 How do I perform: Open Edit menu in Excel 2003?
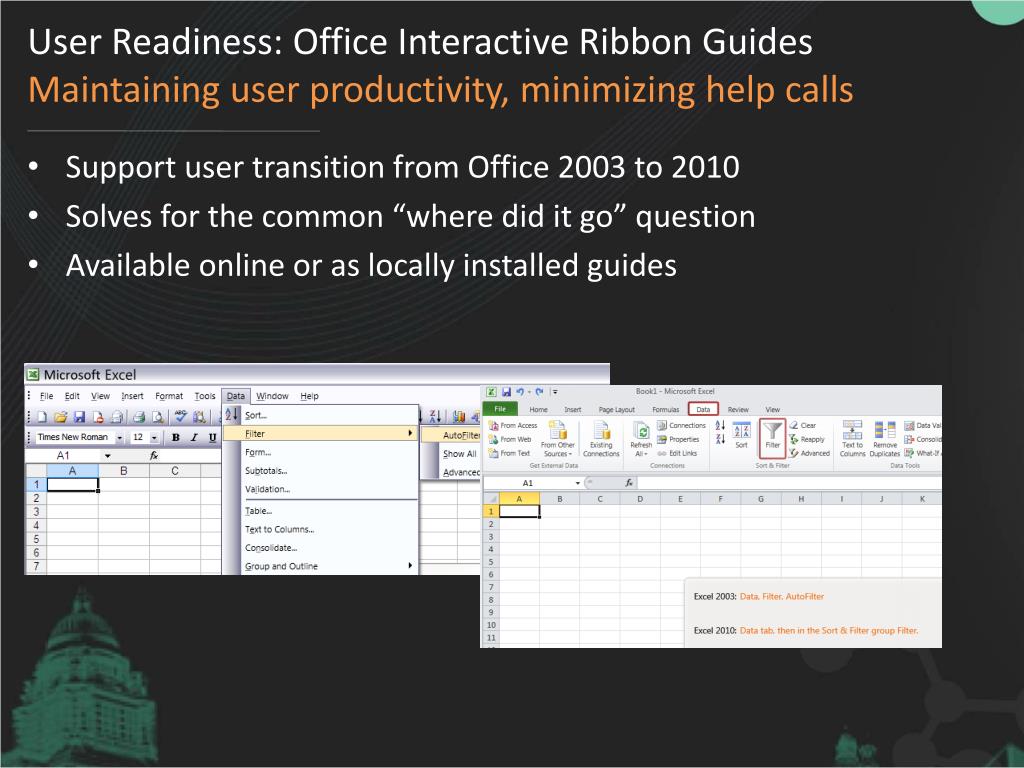[x=72, y=396]
